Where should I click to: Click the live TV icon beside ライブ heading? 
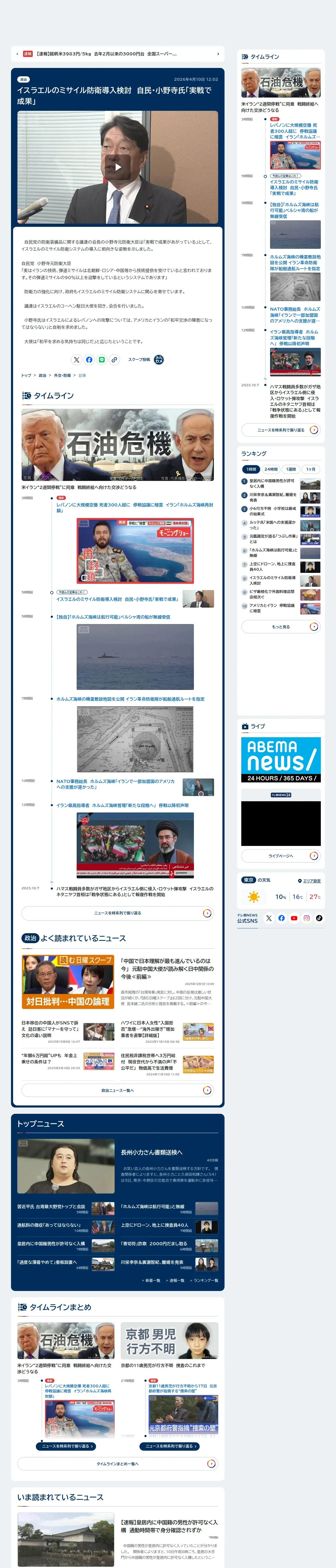245,726
